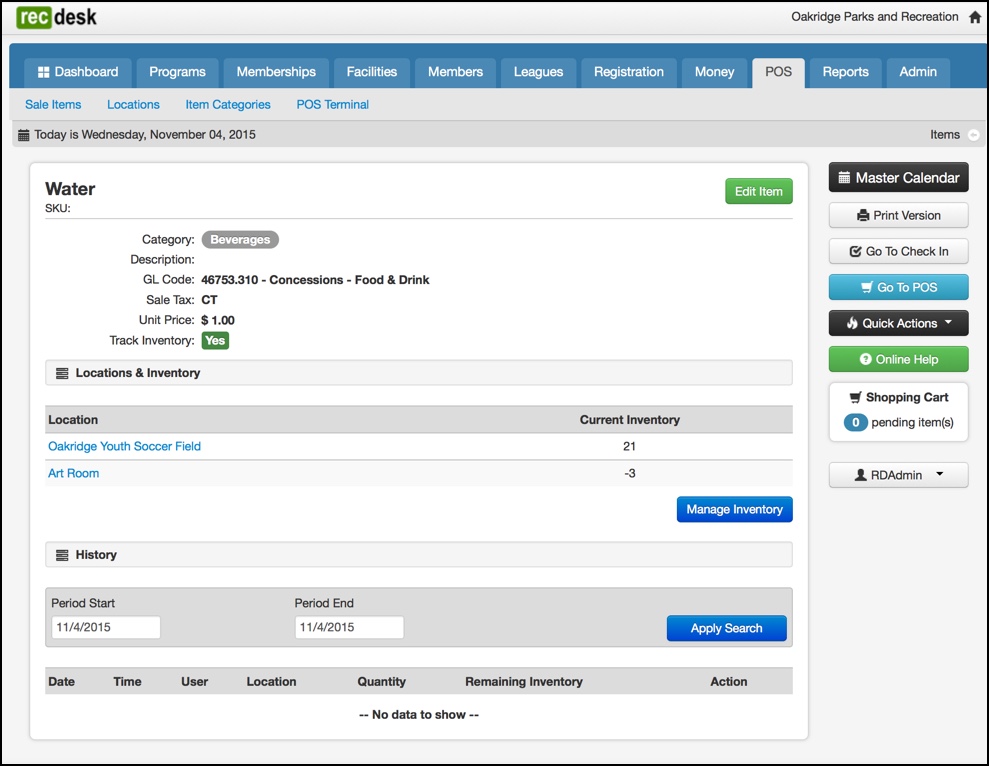Click the Quantity column header in History
Screen dimensions: 989x766
pyautogui.click(x=382, y=681)
